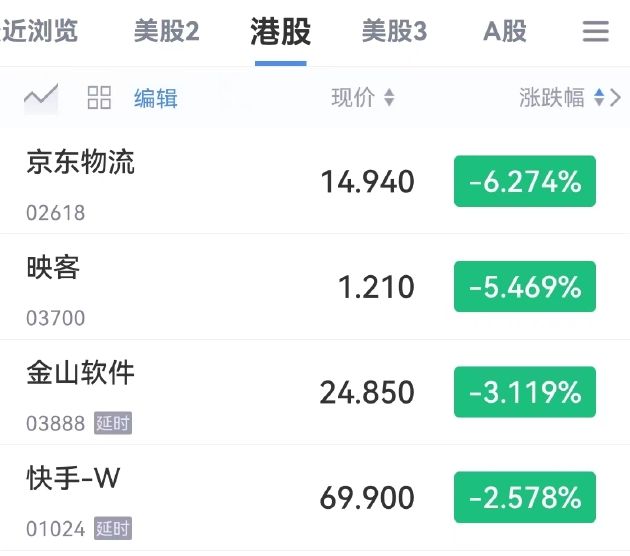Click 延时 tag under 快手-W
This screenshot has width=630, height=556.
113,528
